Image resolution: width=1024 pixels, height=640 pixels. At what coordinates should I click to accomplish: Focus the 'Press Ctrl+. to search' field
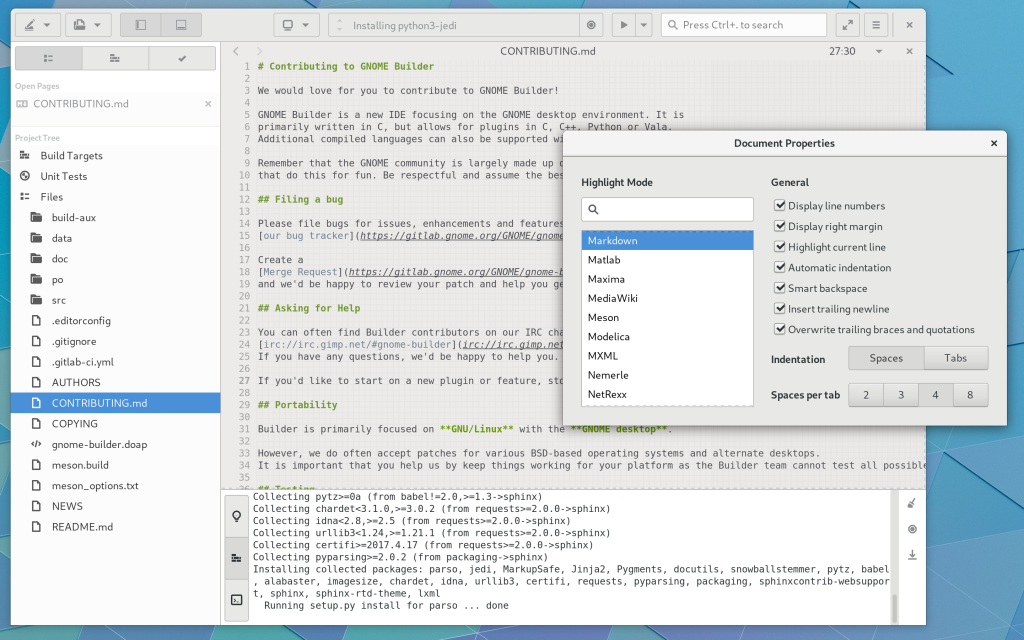coord(744,25)
